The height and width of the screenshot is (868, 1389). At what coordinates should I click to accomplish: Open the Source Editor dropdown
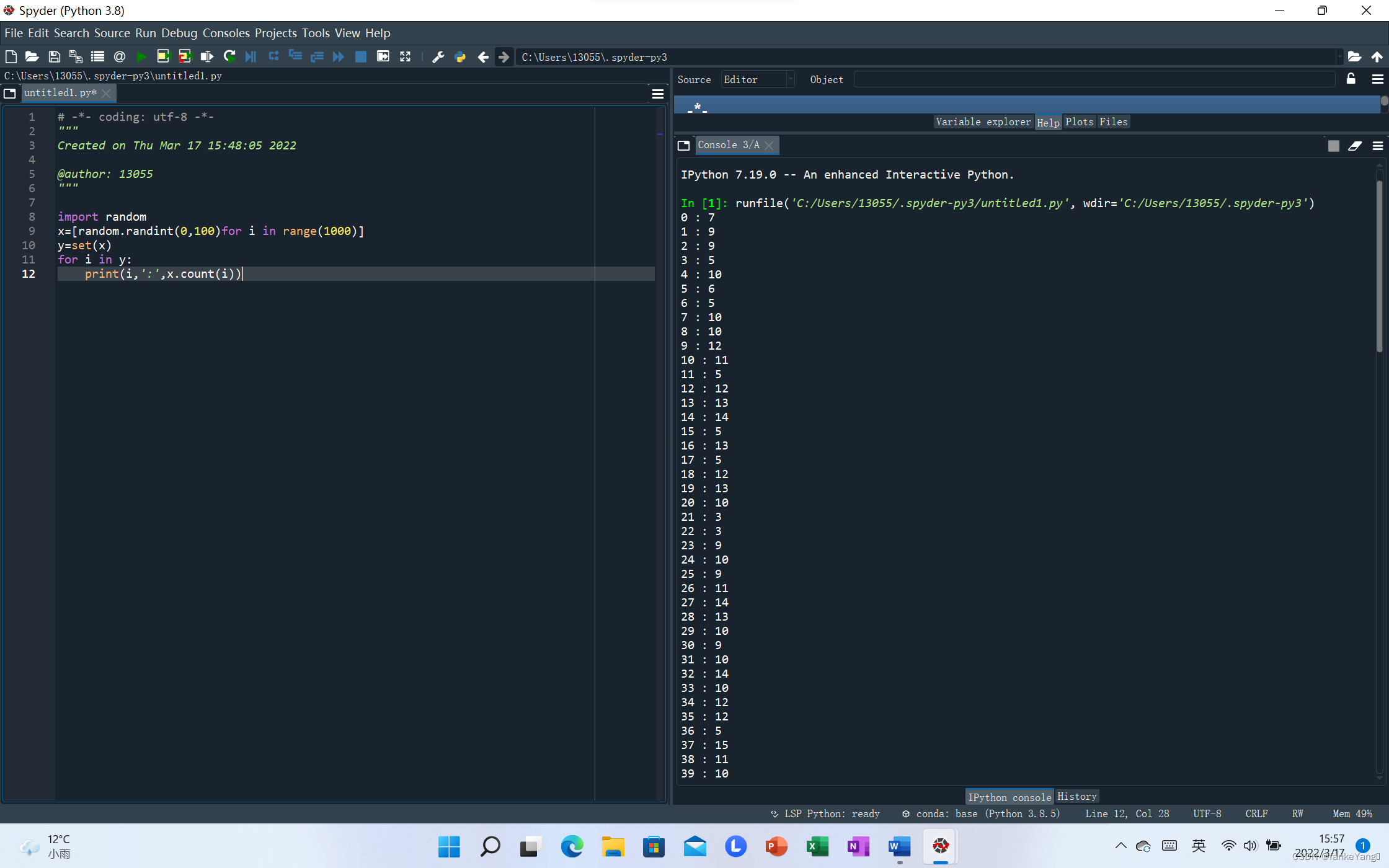[x=757, y=79]
